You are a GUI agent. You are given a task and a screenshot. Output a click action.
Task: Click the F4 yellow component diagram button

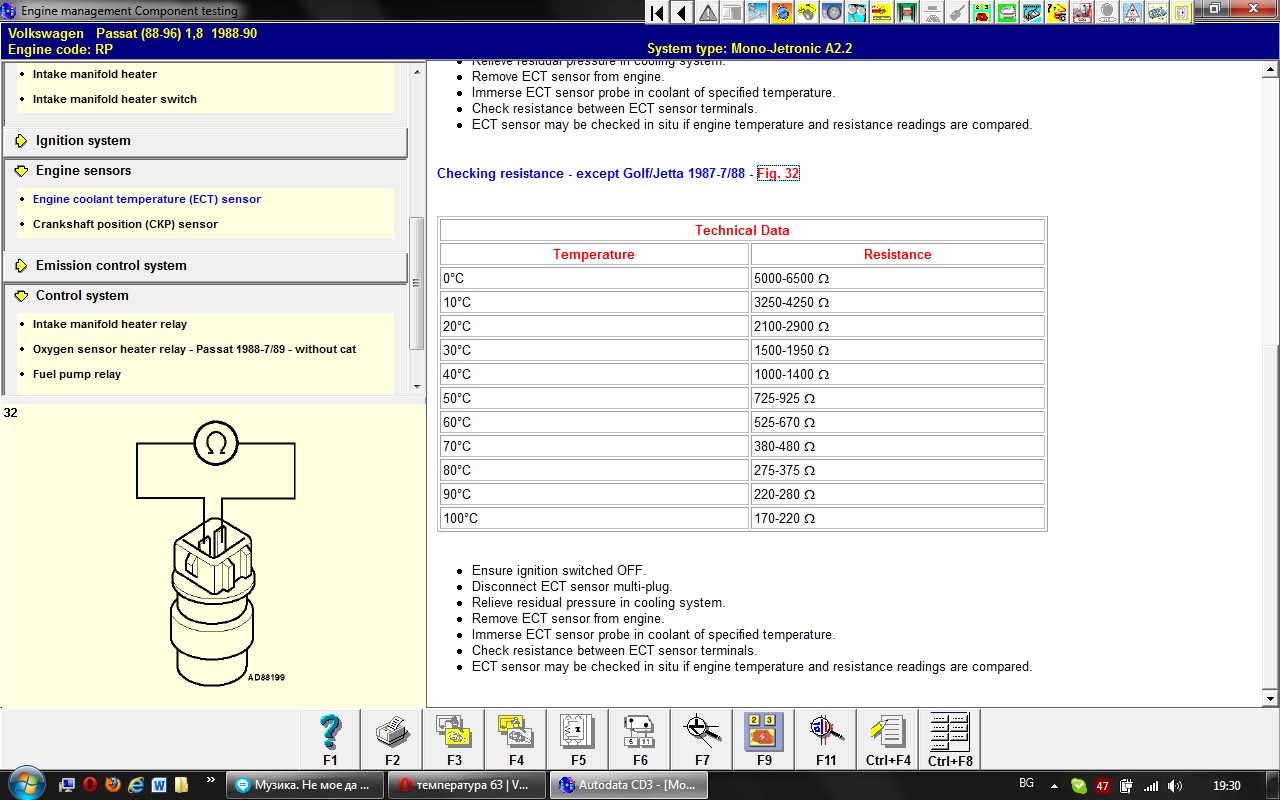pos(516,740)
